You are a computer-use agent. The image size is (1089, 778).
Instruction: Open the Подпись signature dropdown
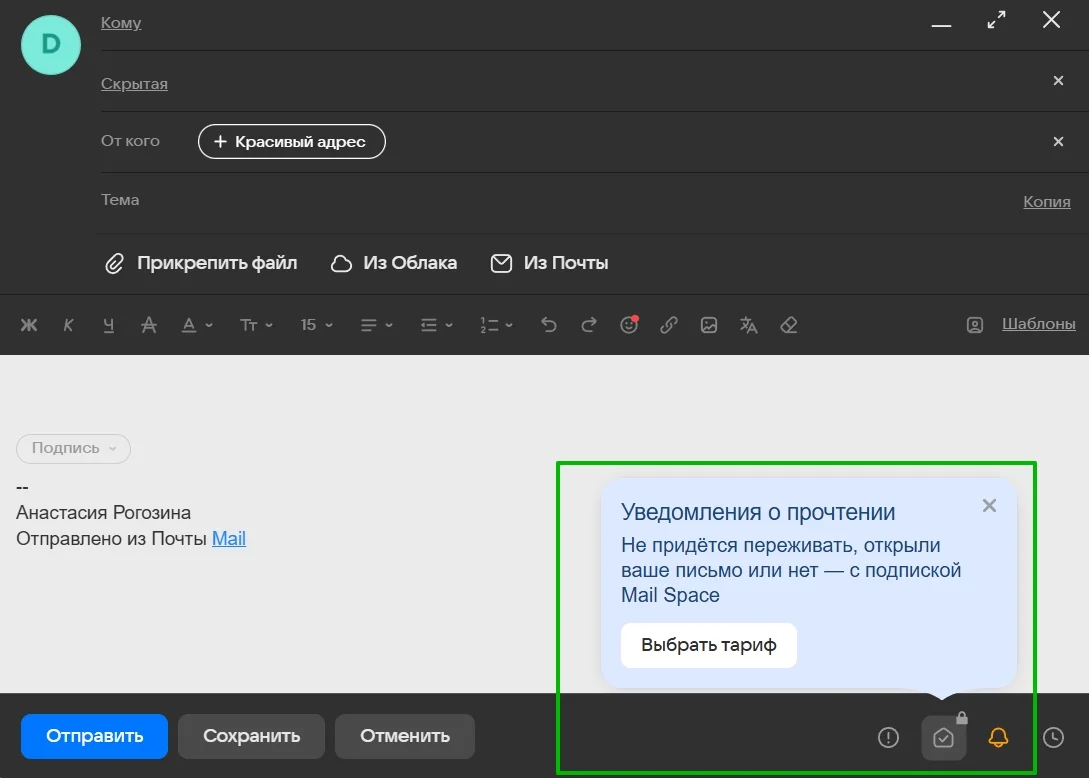pos(73,448)
